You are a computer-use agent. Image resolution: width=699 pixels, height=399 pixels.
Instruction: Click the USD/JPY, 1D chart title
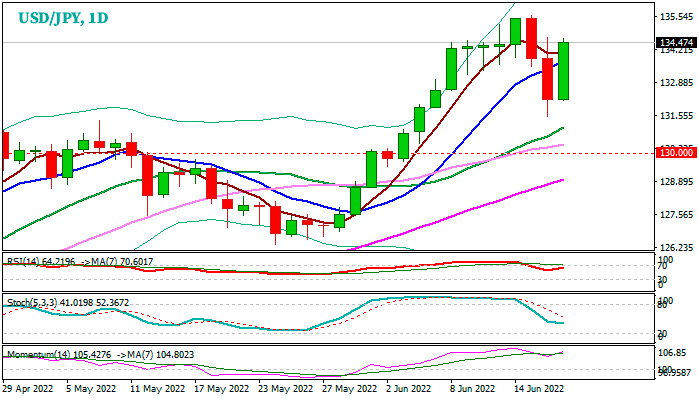[x=63, y=18]
